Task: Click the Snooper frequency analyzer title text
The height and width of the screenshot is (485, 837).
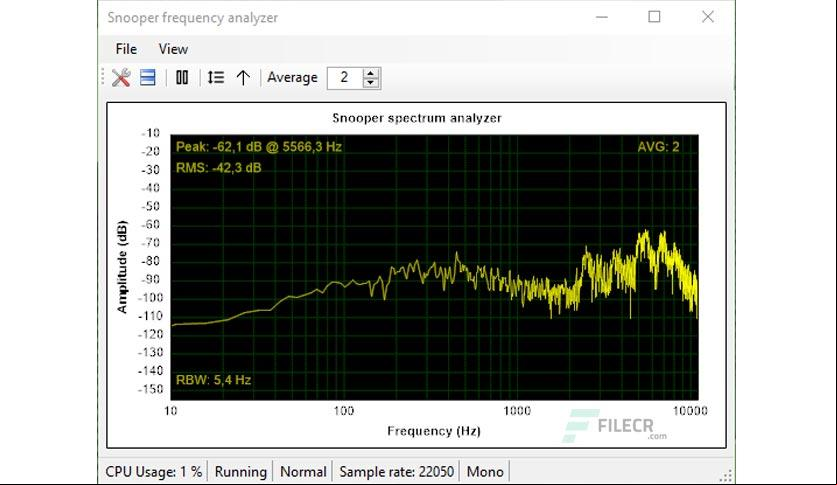Action: [193, 18]
